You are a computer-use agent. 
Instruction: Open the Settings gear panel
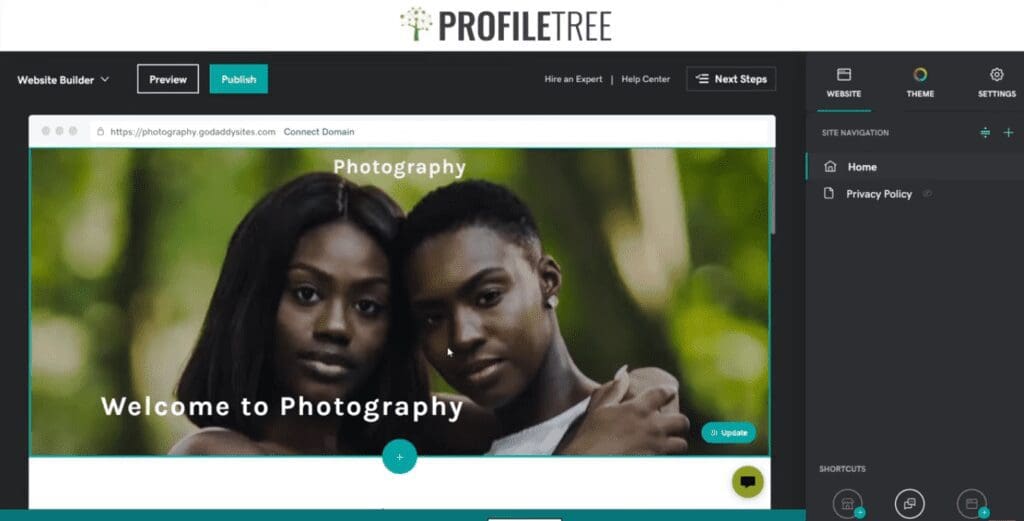click(997, 82)
